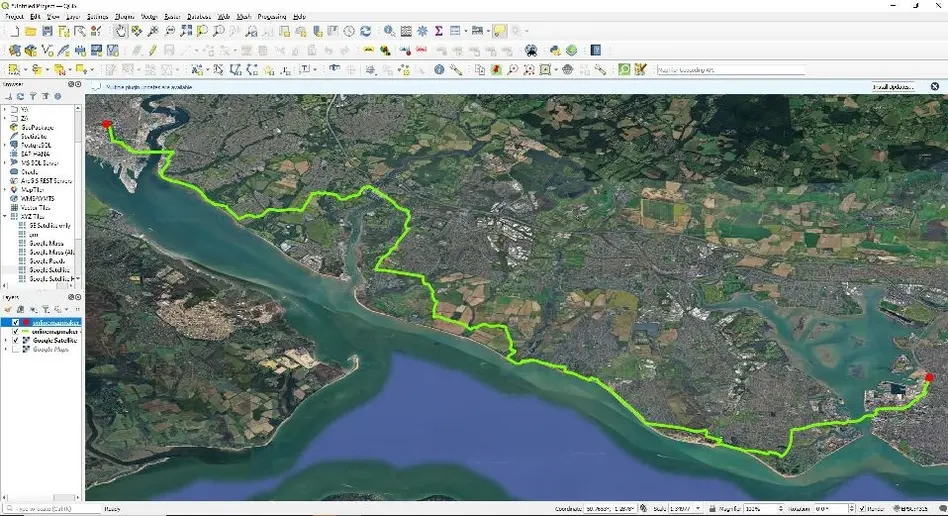The height and width of the screenshot is (516, 948).
Task: Click the Refresh map icon
Action: pyautogui.click(x=366, y=32)
